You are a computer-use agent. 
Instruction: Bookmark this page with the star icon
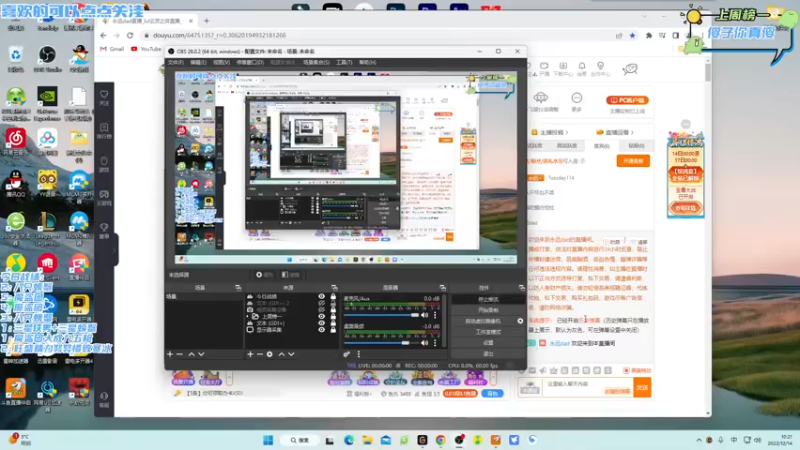633,35
